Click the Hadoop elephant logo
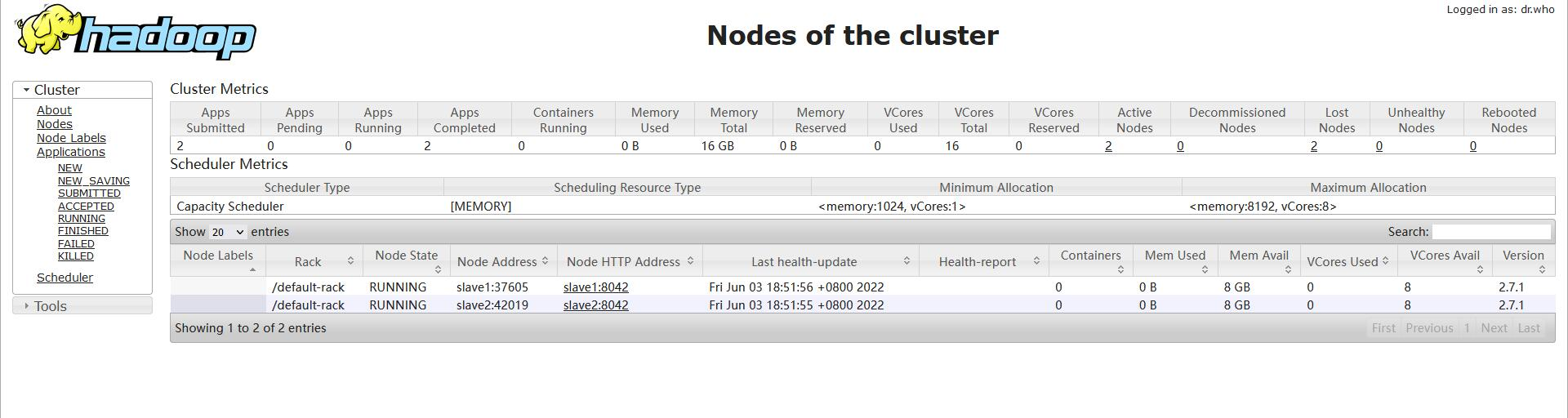Viewport: 1568px width, 418px height. click(136, 33)
